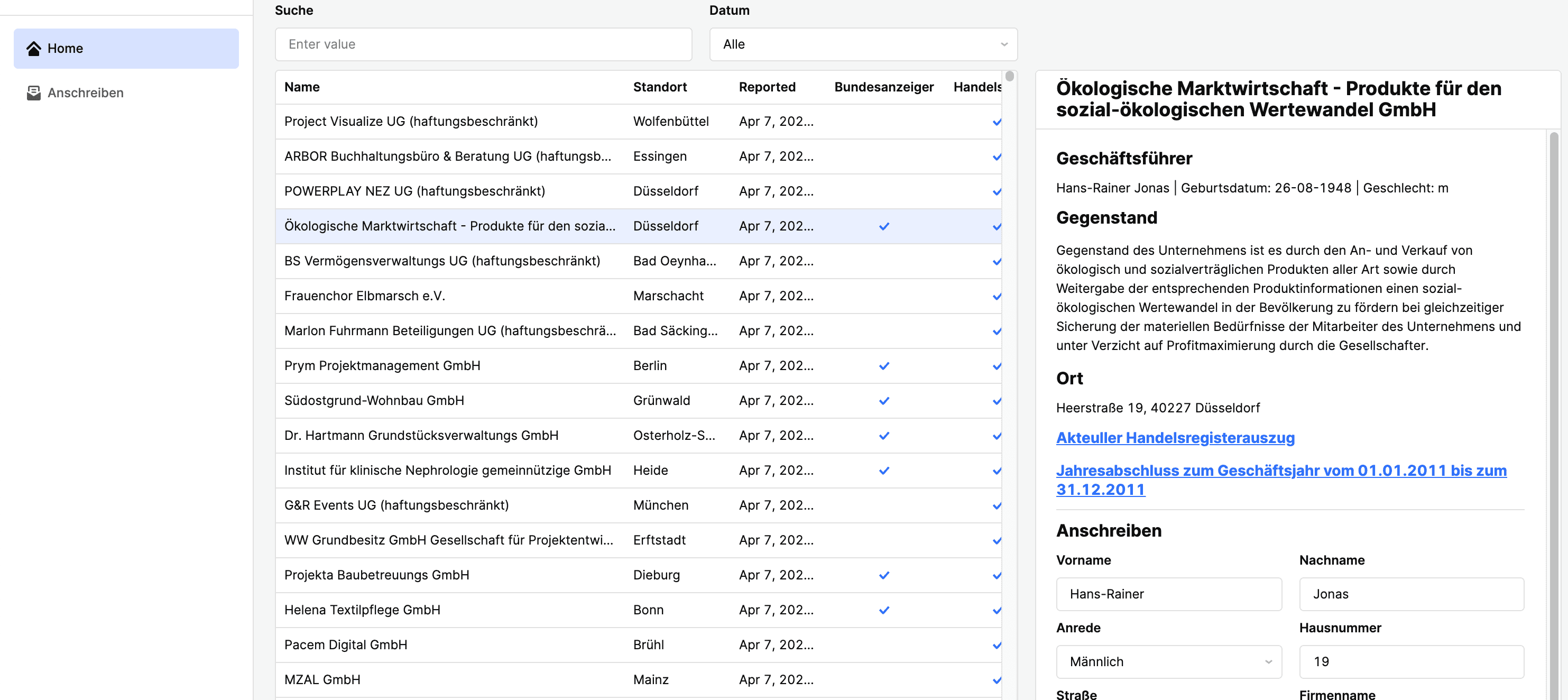Image resolution: width=1568 pixels, height=700 pixels.
Task: Click Handelsregister checkmark for POWERPLAY NEZ UG
Action: click(x=997, y=192)
